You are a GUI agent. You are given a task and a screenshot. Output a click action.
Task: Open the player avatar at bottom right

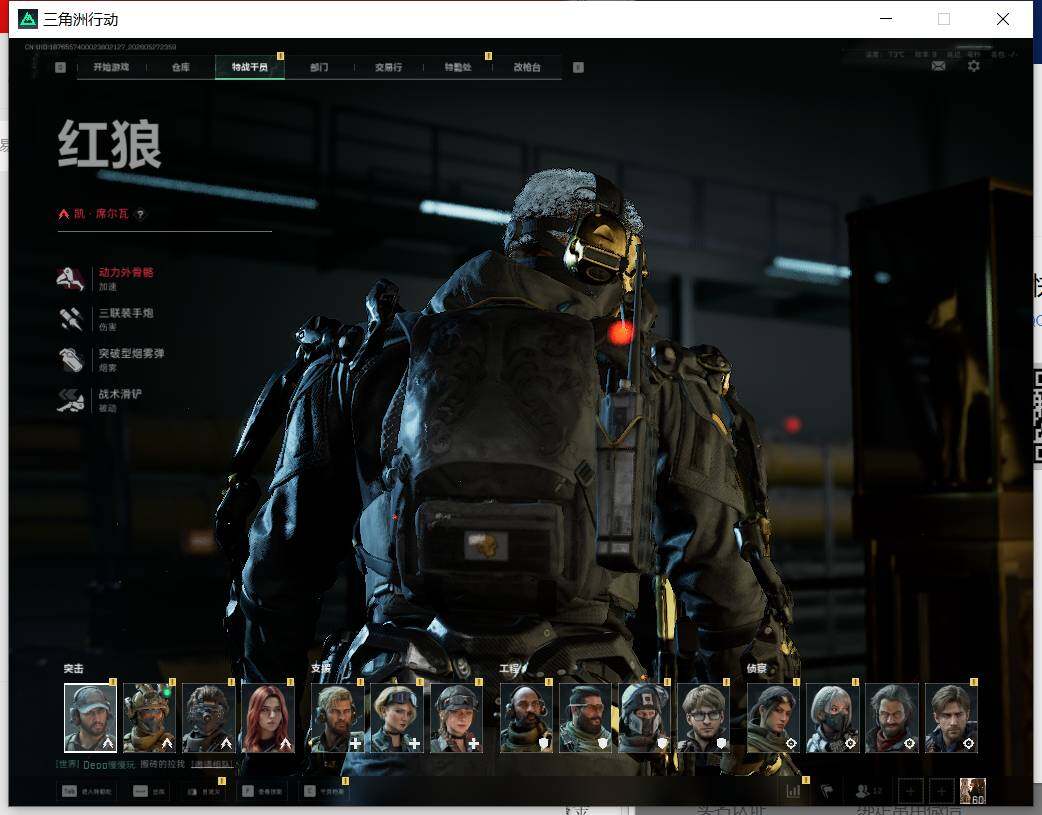tap(973, 791)
